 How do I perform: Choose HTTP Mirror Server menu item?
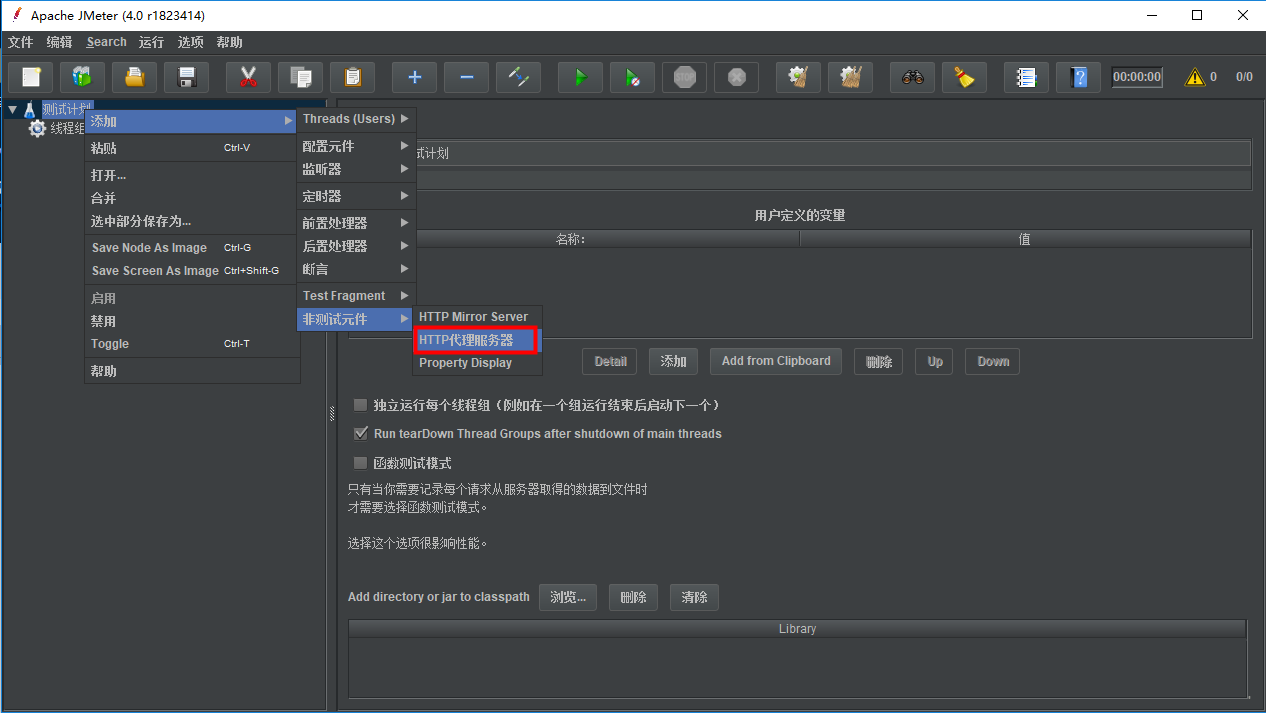[x=477, y=317]
